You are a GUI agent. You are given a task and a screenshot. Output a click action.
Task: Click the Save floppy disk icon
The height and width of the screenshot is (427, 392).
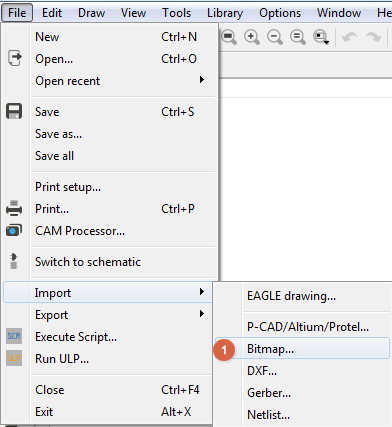14,111
